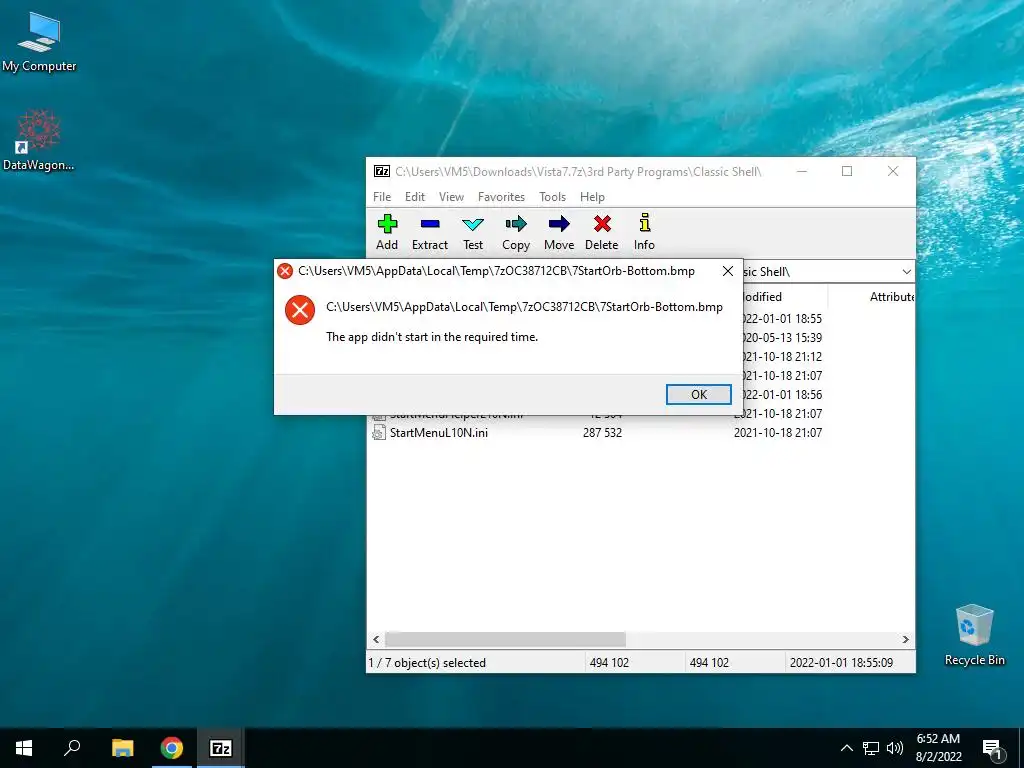This screenshot has height=768, width=1024.
Task: Open the File menu in 7-Zip
Action: tap(382, 197)
